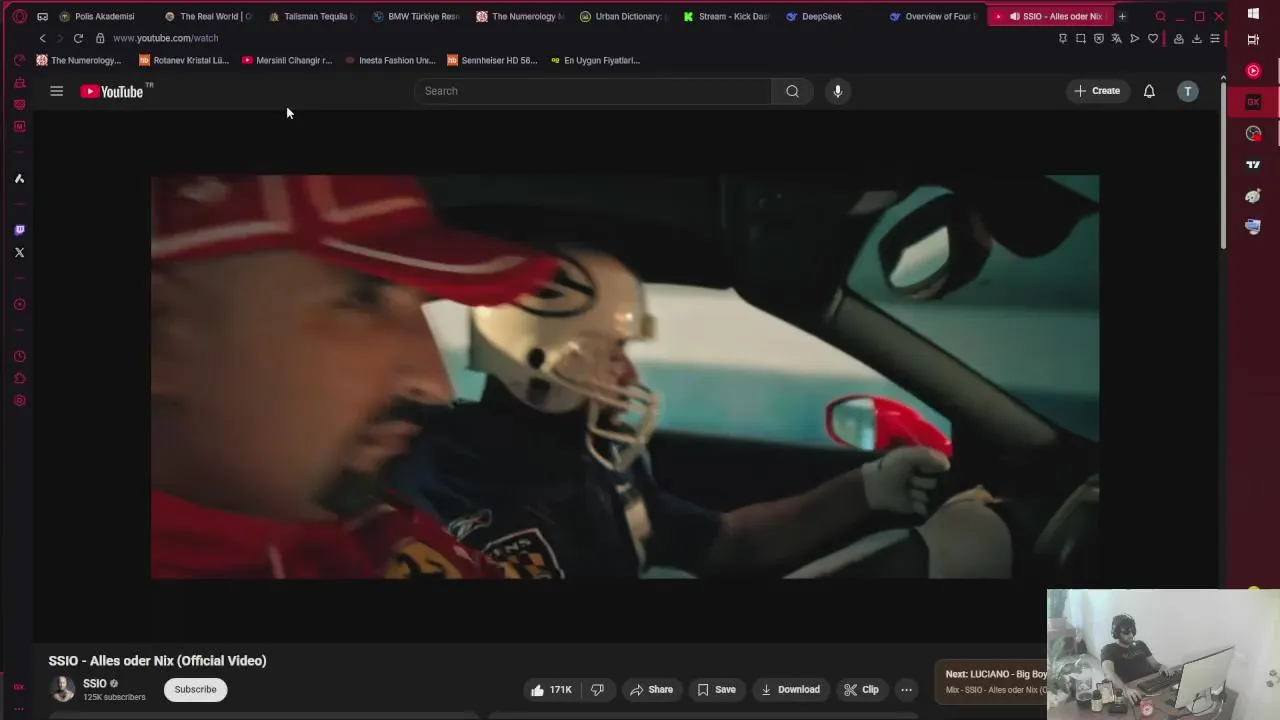
Task: Switch to The Real World tab
Action: (x=208, y=16)
